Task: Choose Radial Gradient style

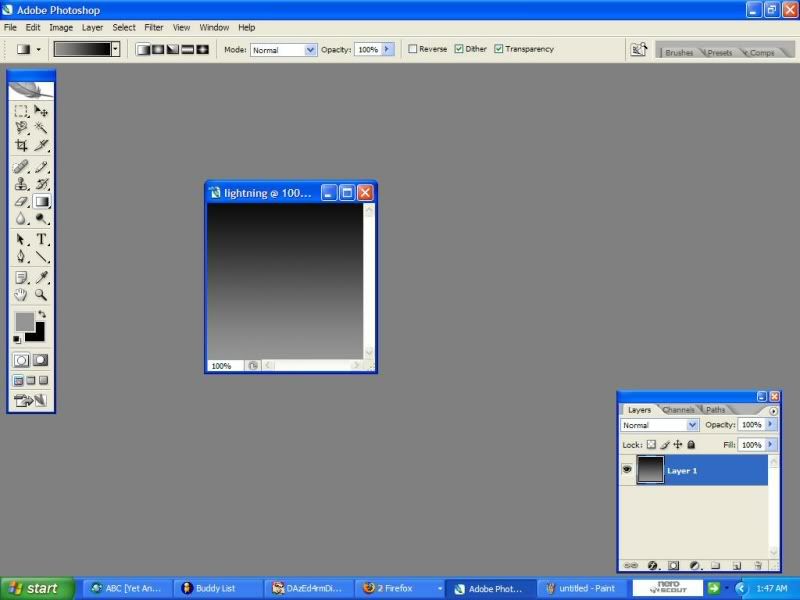Action: pos(158,49)
